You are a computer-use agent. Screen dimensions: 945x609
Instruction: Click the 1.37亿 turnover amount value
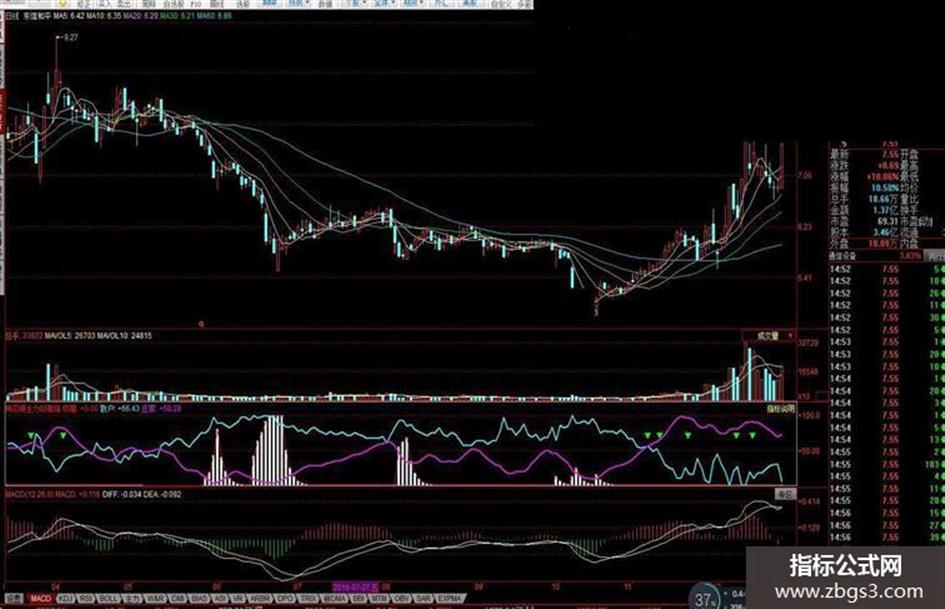tap(885, 210)
